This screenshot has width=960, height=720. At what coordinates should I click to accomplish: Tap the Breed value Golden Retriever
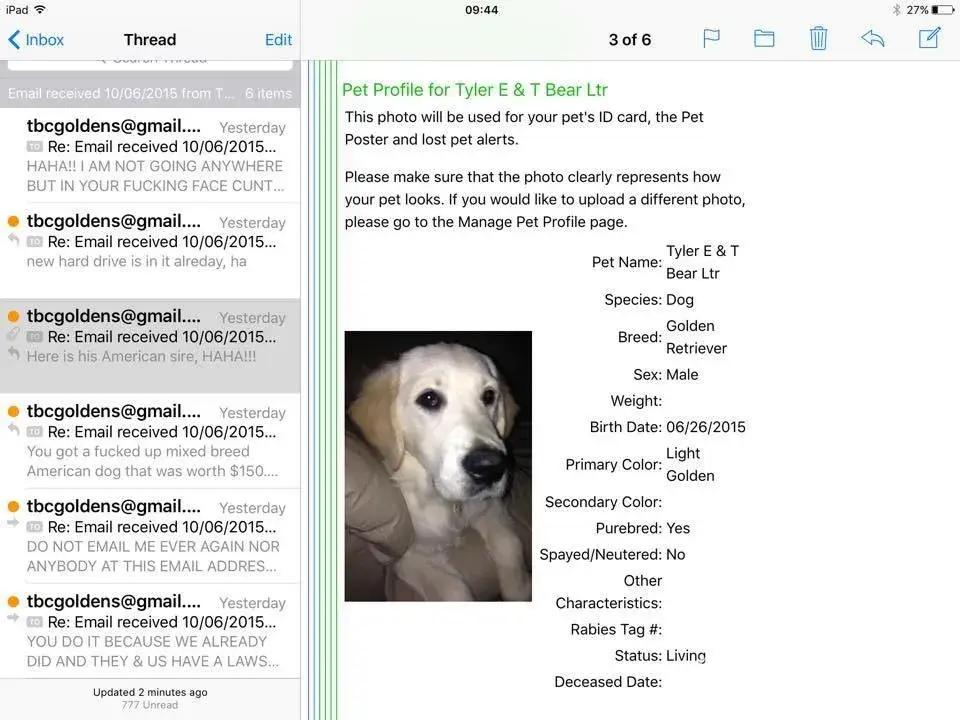pyautogui.click(x=696, y=337)
